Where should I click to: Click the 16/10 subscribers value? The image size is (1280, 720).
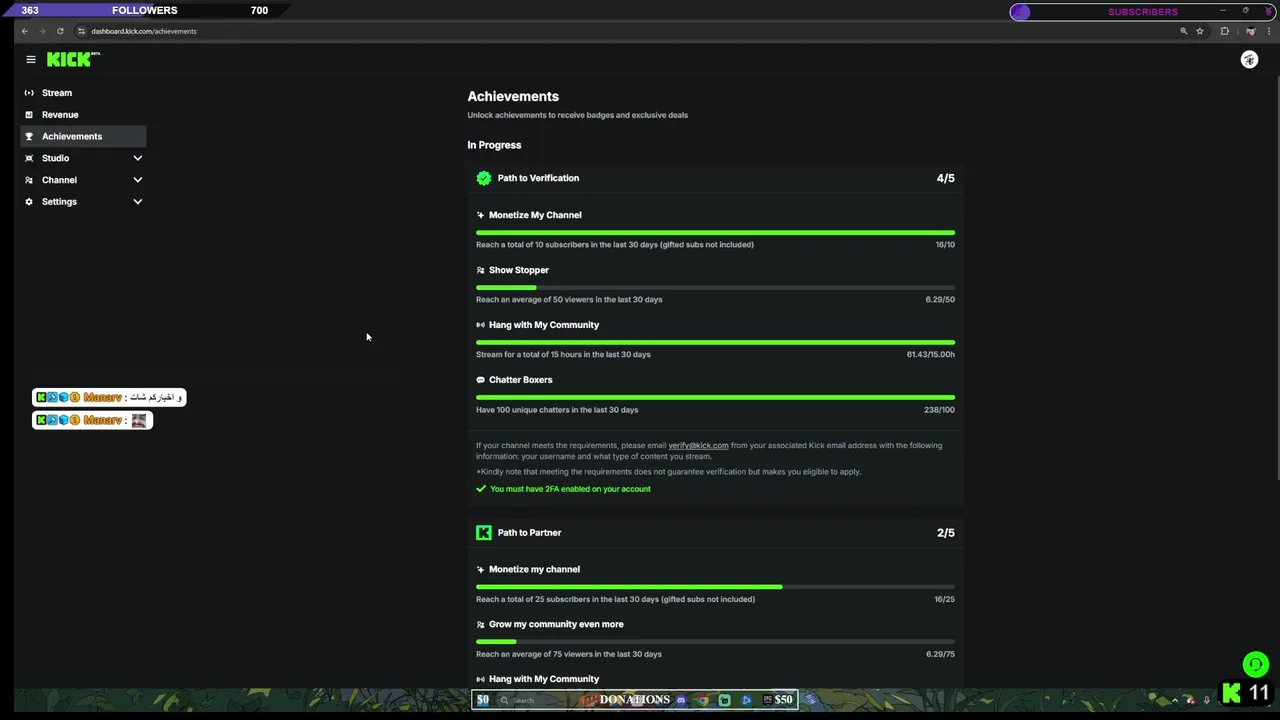(944, 244)
